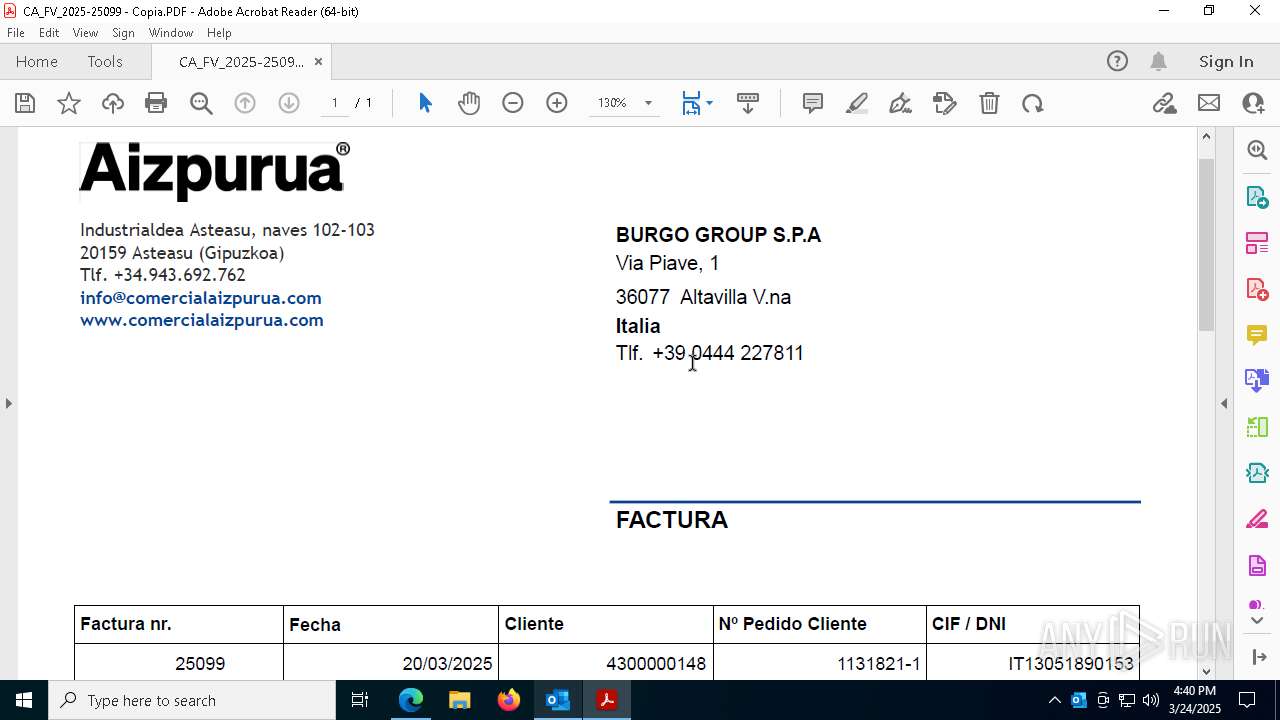Image resolution: width=1280 pixels, height=720 pixels.
Task: Zoom out with the minus circle button
Action: click(x=513, y=103)
